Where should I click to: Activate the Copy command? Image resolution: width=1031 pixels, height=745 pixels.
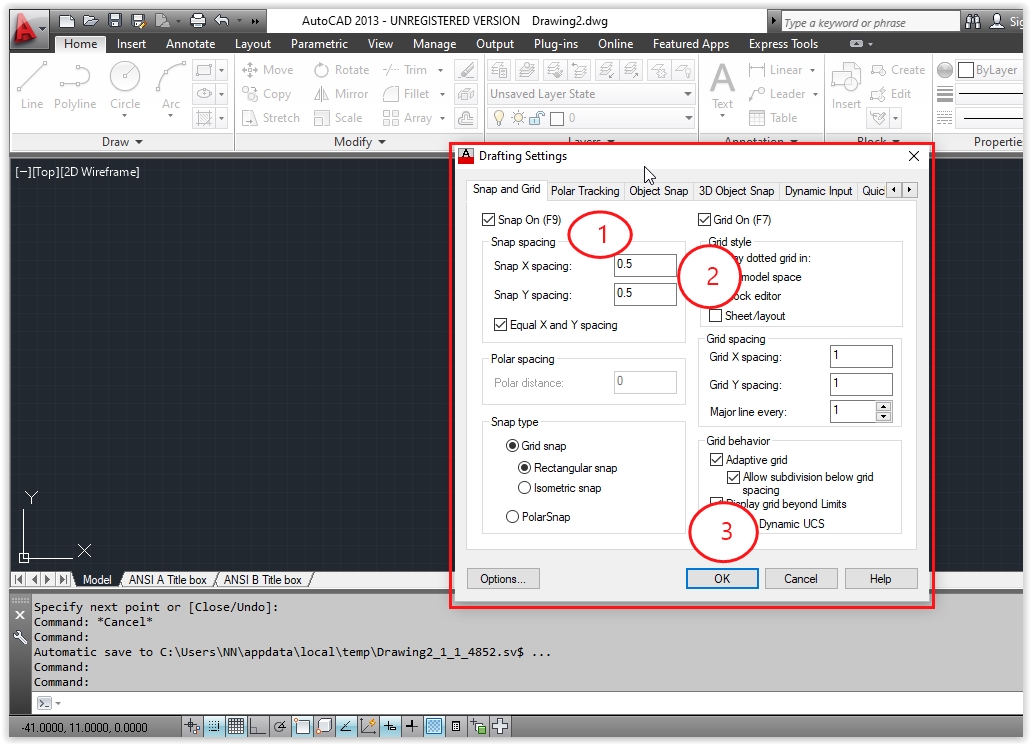[267, 94]
